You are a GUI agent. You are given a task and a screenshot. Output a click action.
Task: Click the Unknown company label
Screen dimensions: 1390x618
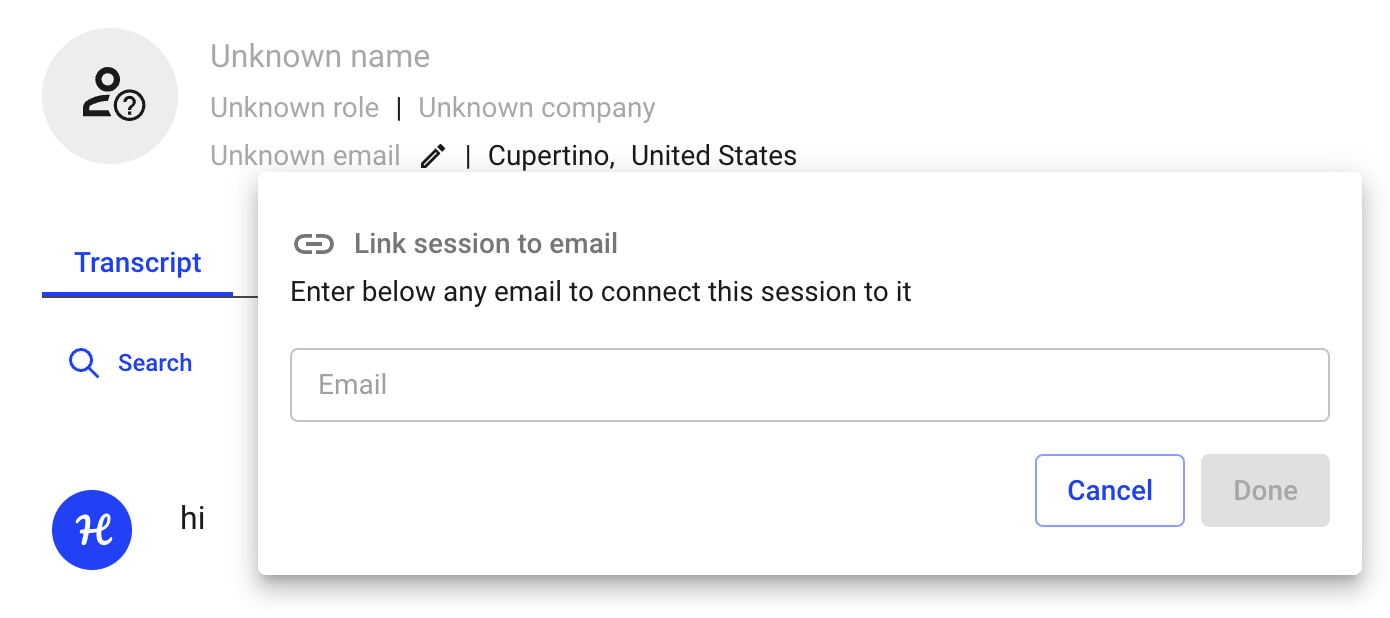(537, 108)
